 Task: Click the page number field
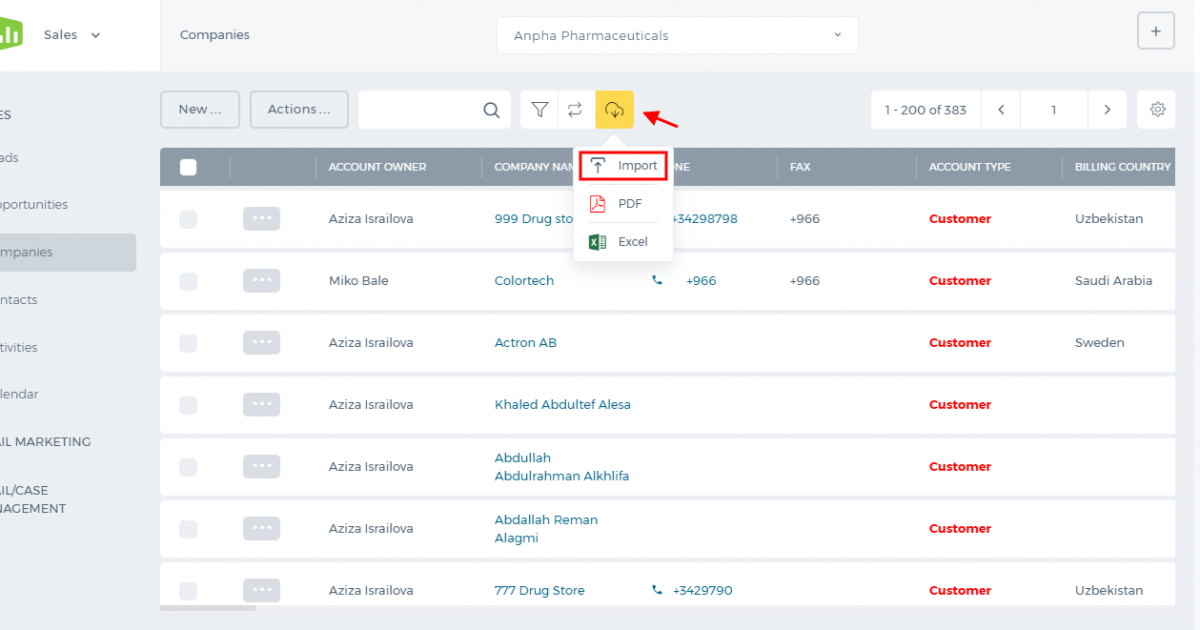click(1054, 110)
